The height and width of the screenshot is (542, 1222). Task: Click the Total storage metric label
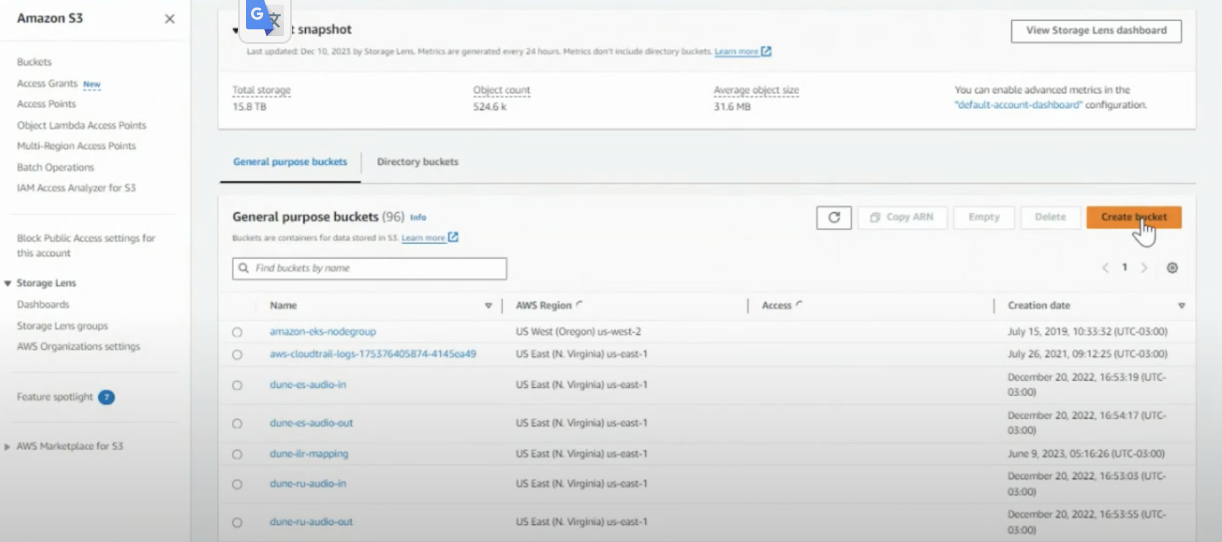262,91
